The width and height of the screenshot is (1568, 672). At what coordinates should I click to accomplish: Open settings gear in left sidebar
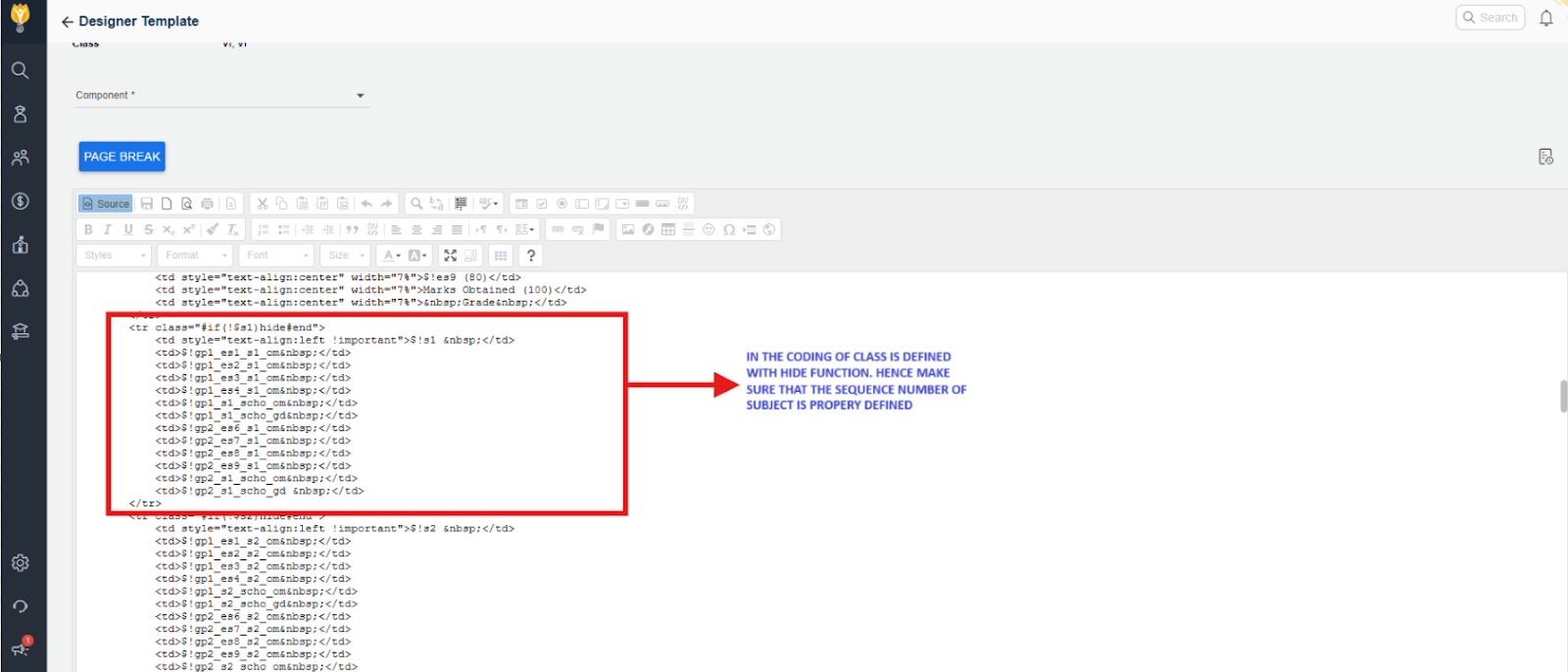[x=20, y=563]
